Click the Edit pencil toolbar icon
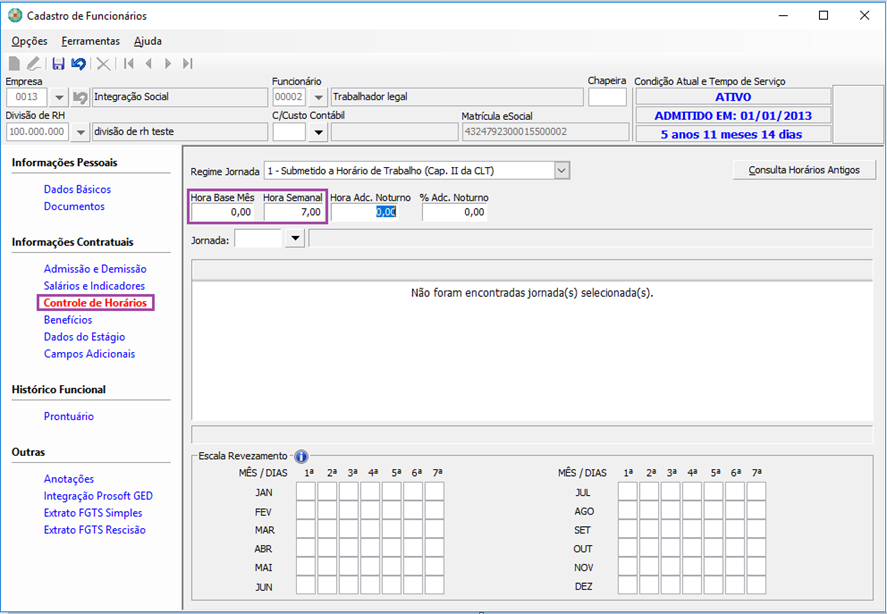887x614 pixels. point(34,63)
